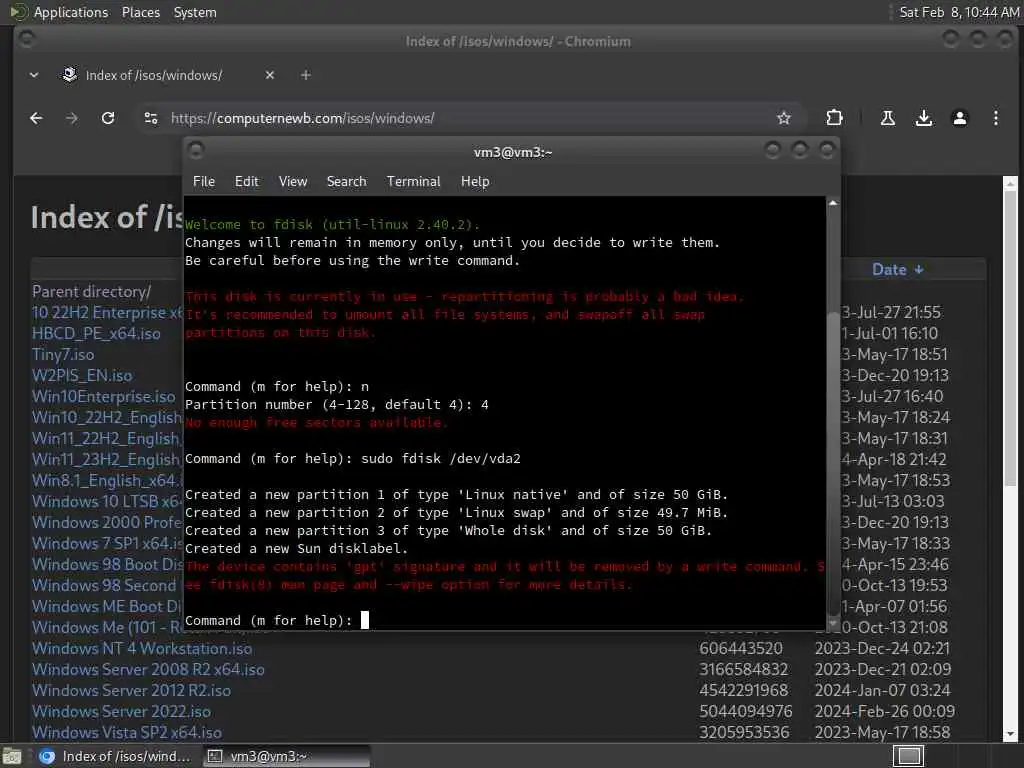Screen dimensions: 1024x768
Task: Open Chromium profile icon
Action: 959,118
